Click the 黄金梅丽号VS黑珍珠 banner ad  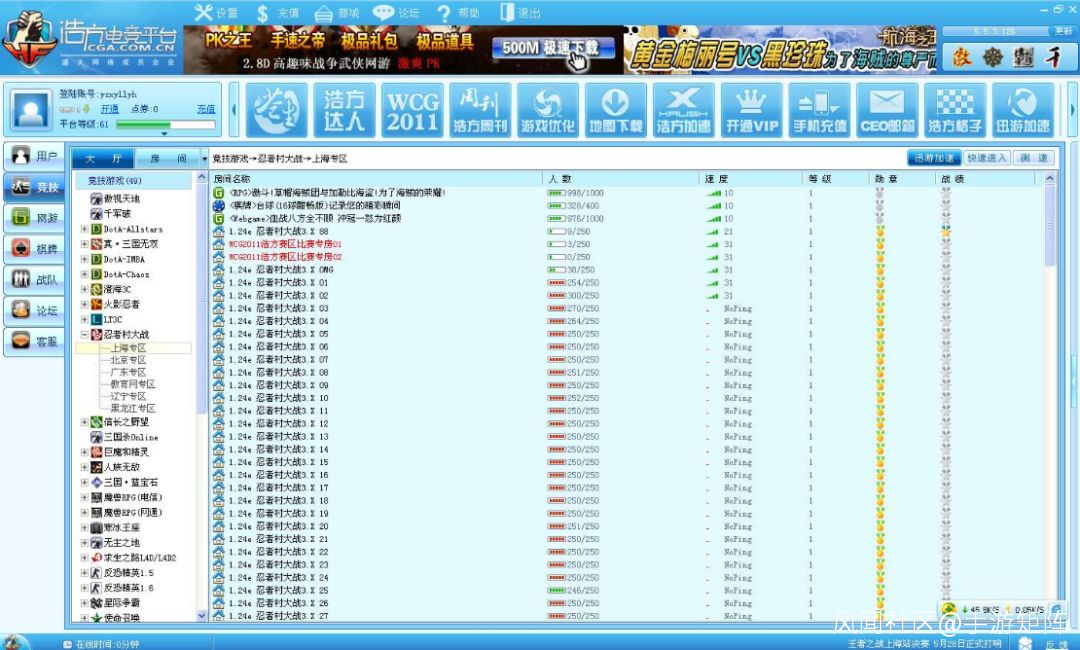click(780, 50)
